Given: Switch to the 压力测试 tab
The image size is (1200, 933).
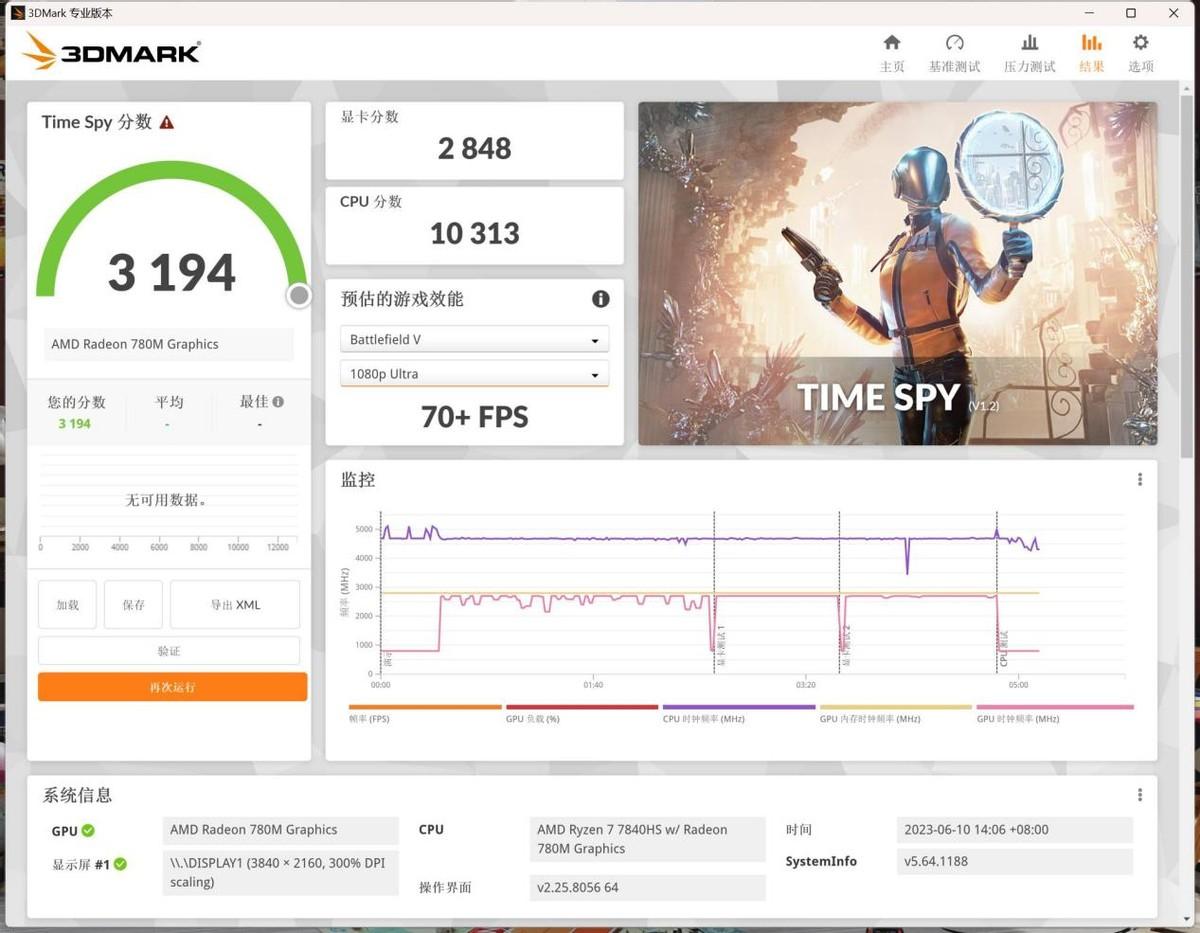Looking at the screenshot, I should pyautogui.click(x=1029, y=52).
